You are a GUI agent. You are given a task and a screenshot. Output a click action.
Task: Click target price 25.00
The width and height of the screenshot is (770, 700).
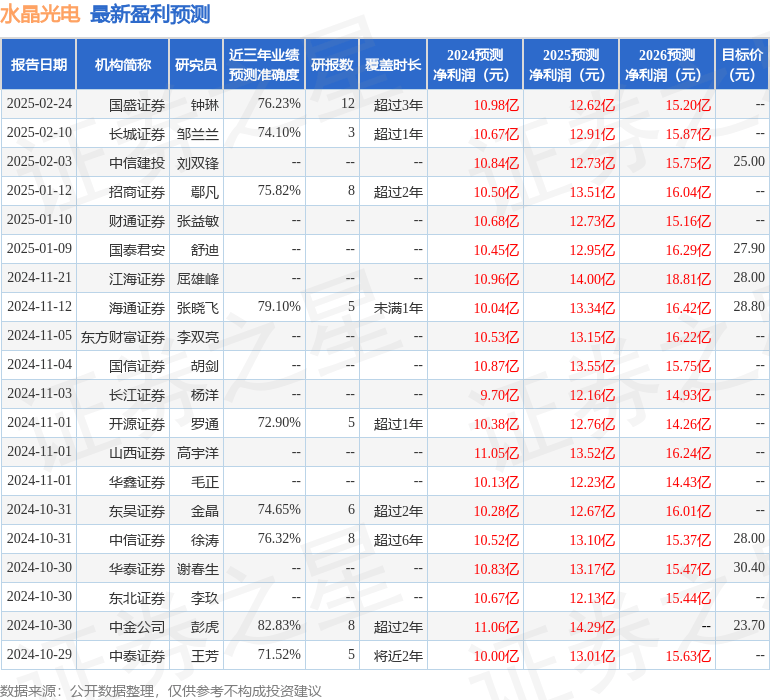tap(749, 161)
